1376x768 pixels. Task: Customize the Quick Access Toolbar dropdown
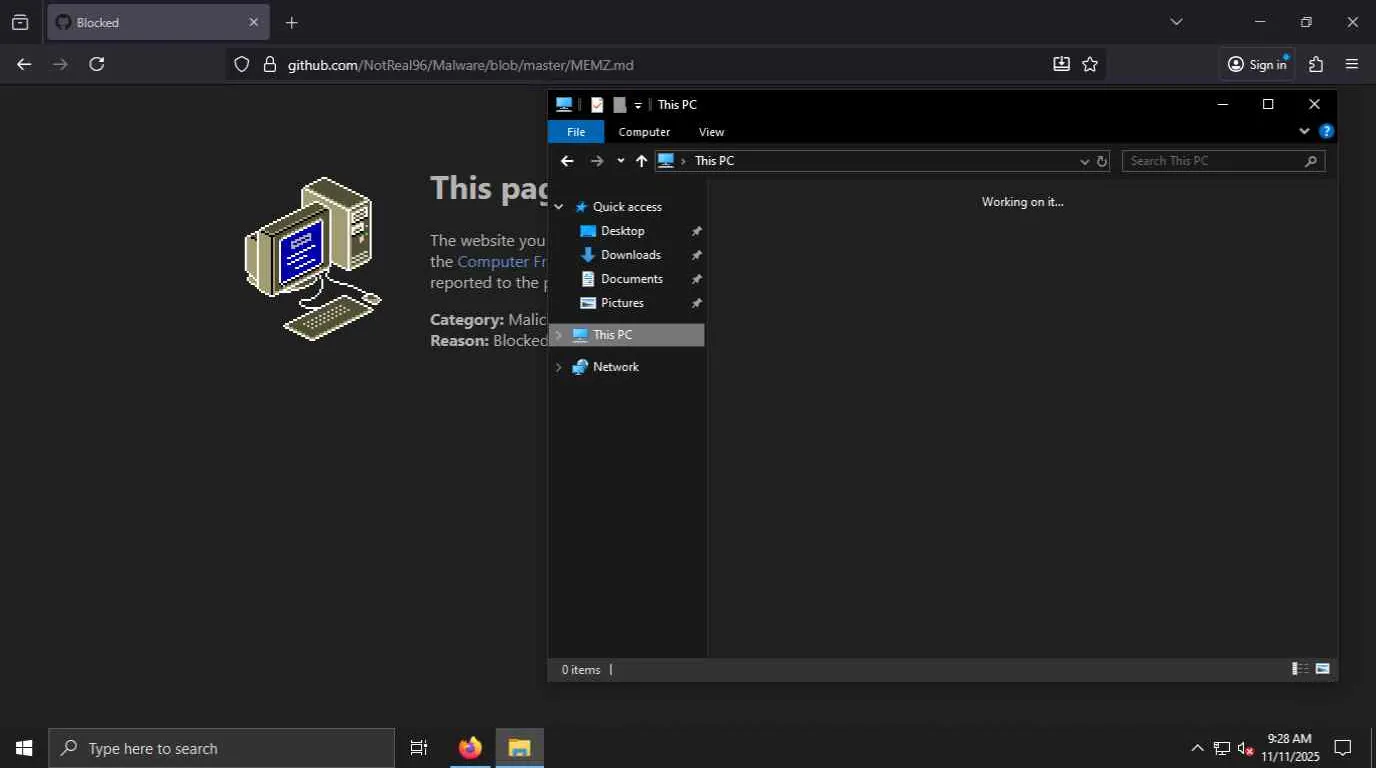click(x=638, y=105)
